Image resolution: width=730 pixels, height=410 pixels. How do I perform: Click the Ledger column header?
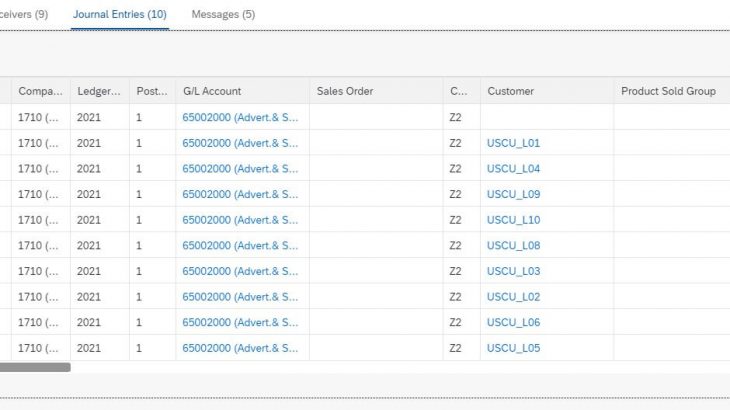click(99, 91)
